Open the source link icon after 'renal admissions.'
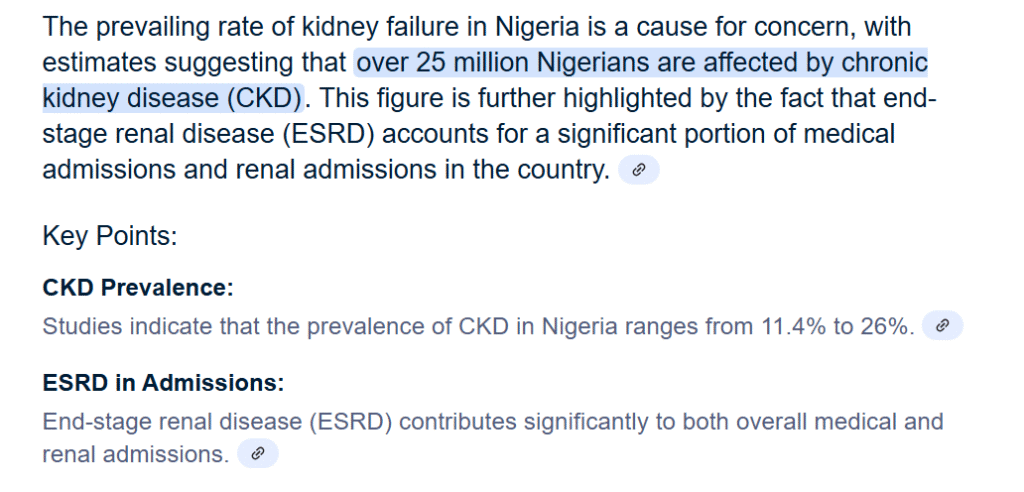 257,453
